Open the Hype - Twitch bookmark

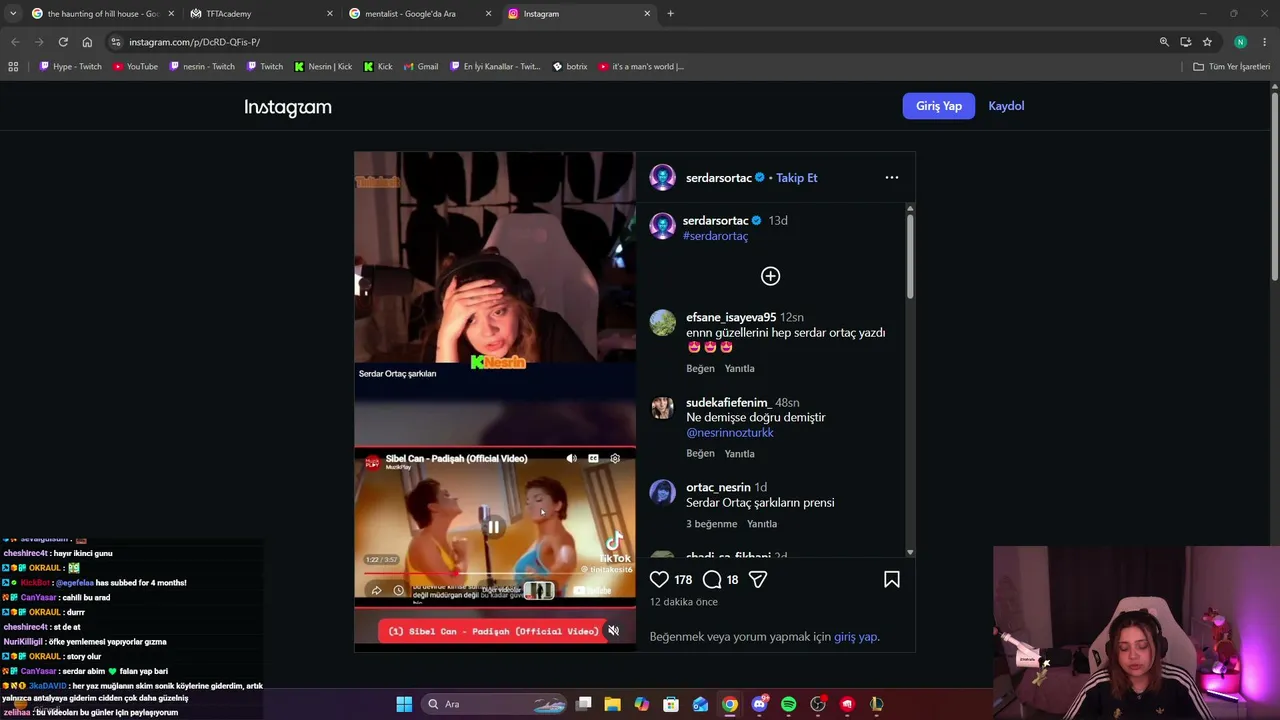pos(70,67)
